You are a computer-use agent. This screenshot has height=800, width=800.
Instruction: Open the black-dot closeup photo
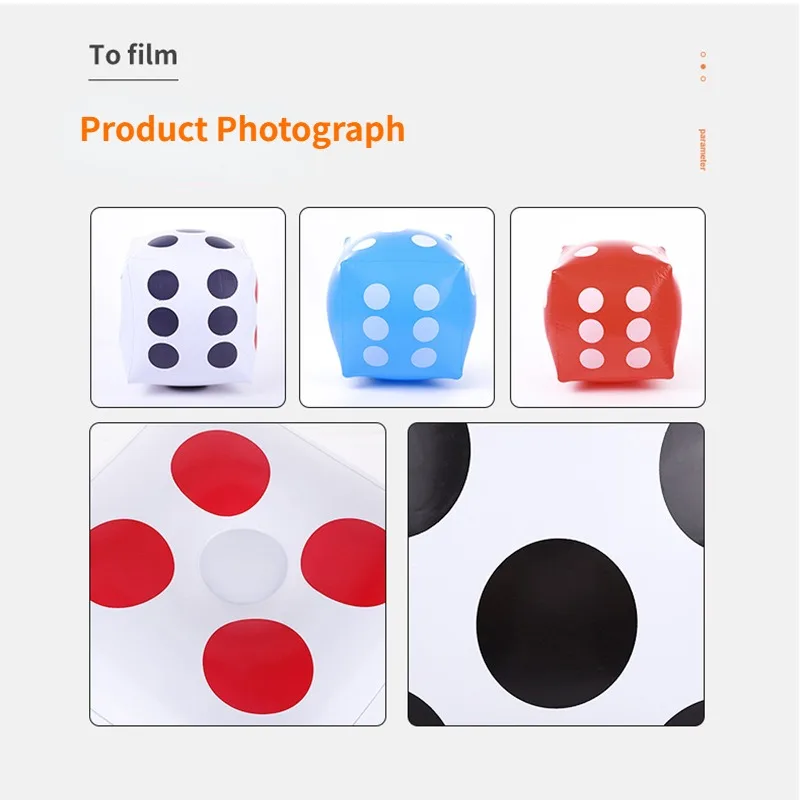pyautogui.click(x=556, y=574)
